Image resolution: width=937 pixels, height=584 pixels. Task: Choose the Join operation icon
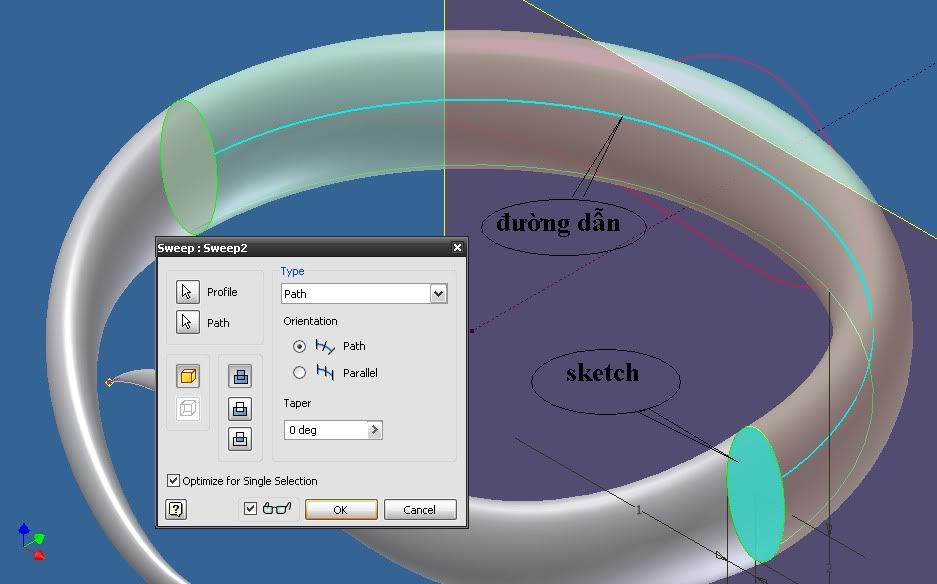click(240, 376)
